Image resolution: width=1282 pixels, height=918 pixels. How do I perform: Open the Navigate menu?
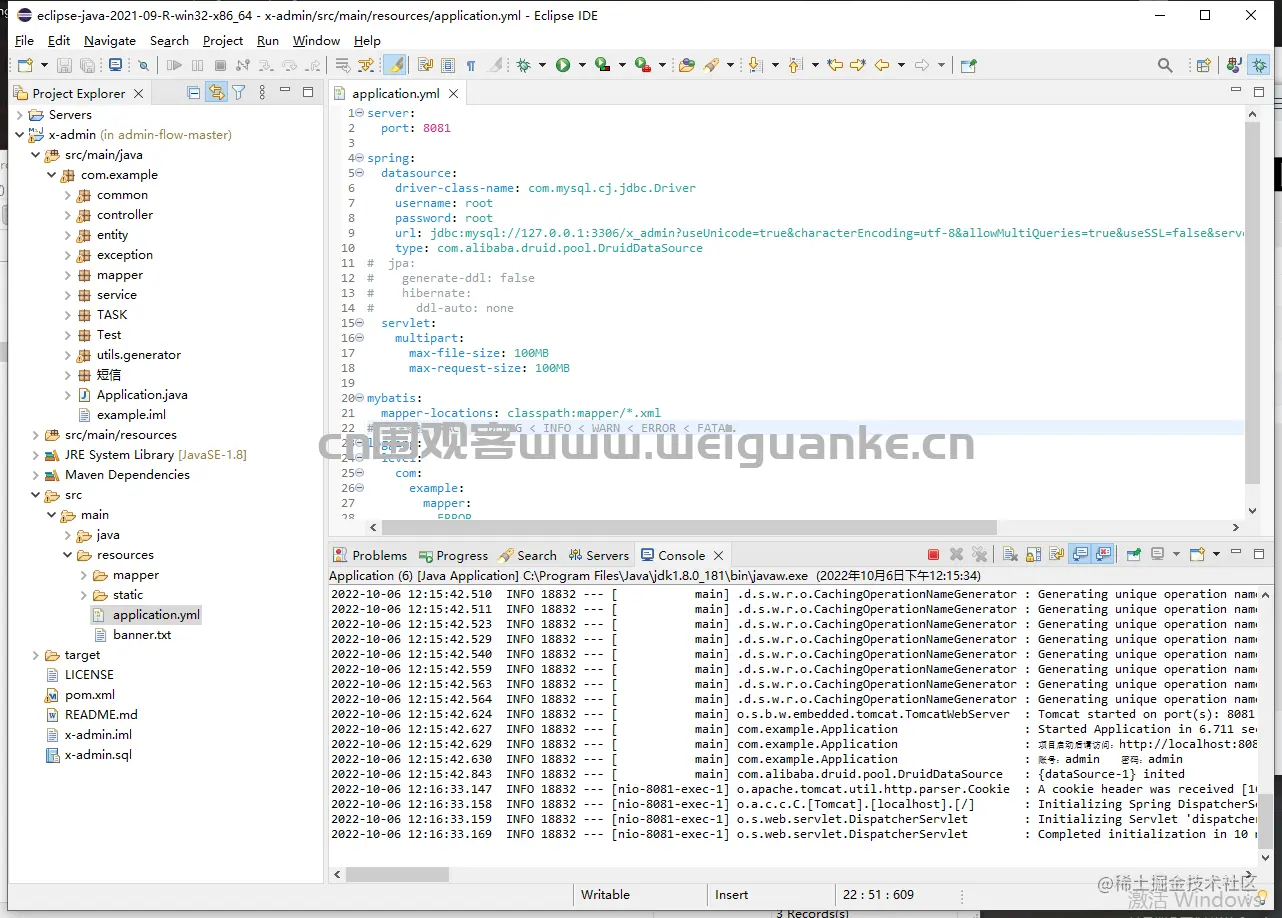(x=110, y=40)
